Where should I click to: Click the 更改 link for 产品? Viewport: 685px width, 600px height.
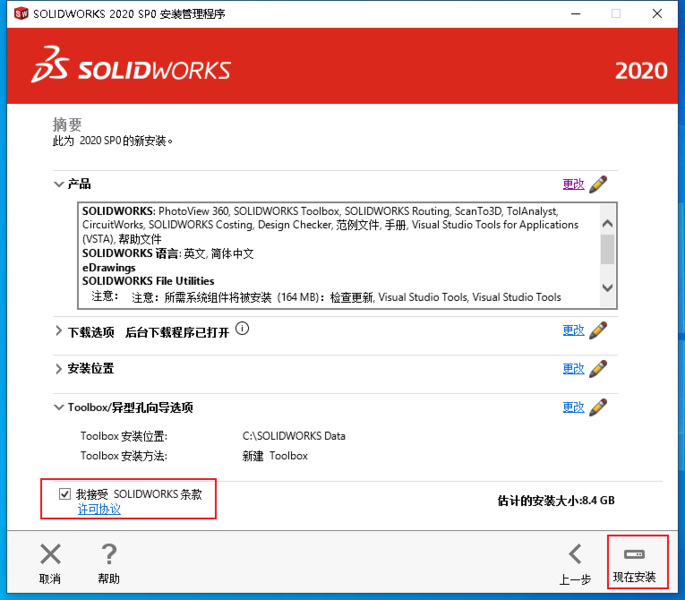[x=574, y=184]
